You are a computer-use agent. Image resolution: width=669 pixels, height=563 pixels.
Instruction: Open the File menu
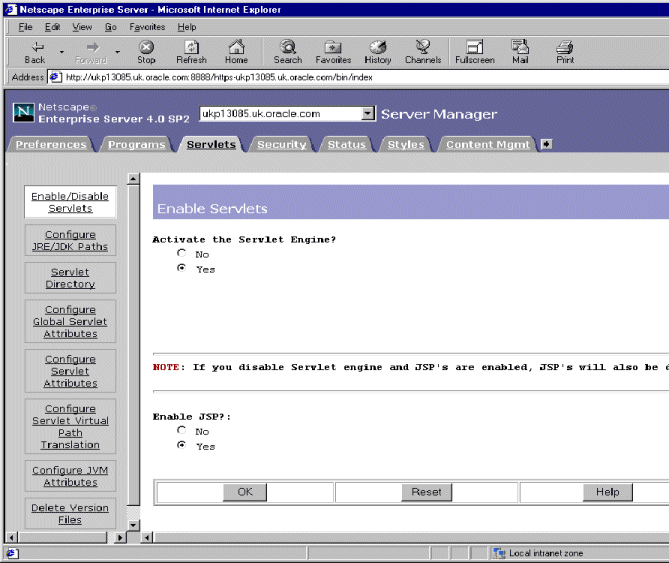point(26,27)
